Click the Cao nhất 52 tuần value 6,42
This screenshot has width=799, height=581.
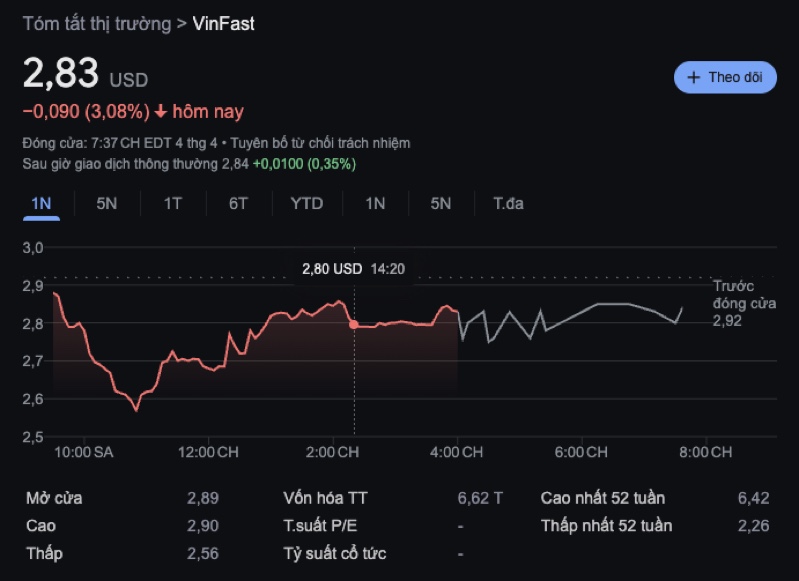coord(753,498)
